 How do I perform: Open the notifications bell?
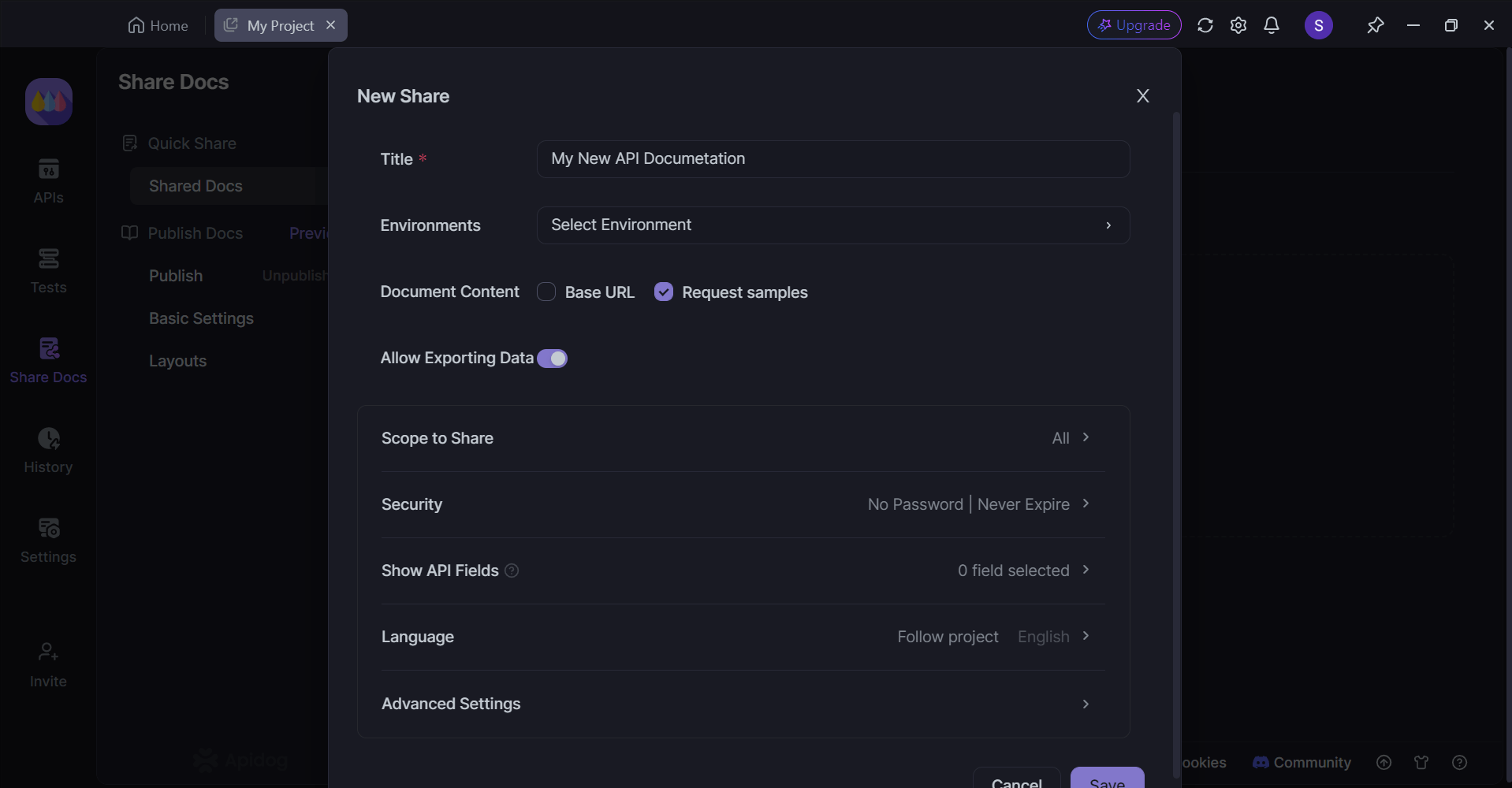[x=1271, y=25]
